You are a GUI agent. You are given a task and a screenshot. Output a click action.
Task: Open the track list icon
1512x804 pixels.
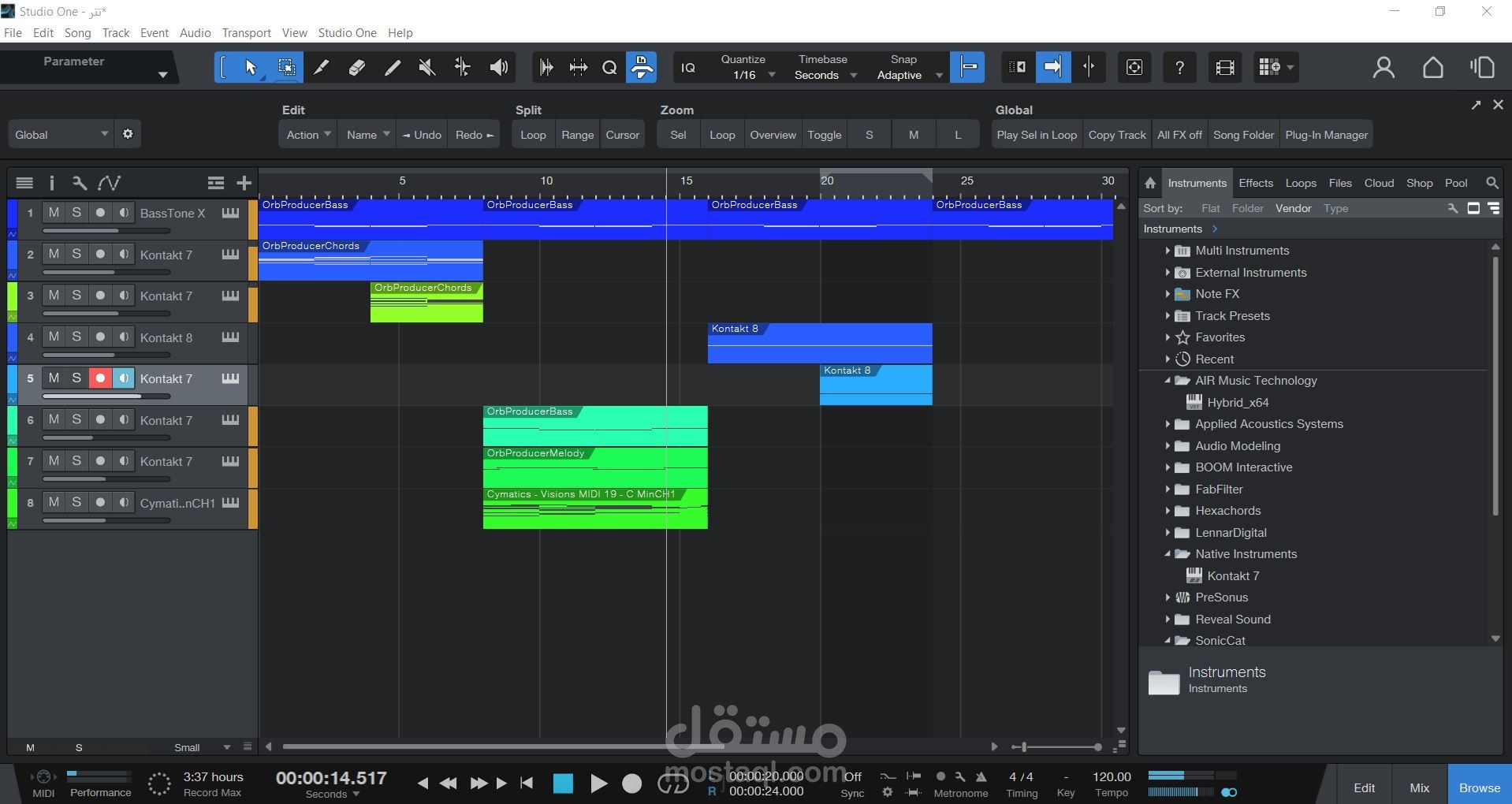click(x=24, y=183)
